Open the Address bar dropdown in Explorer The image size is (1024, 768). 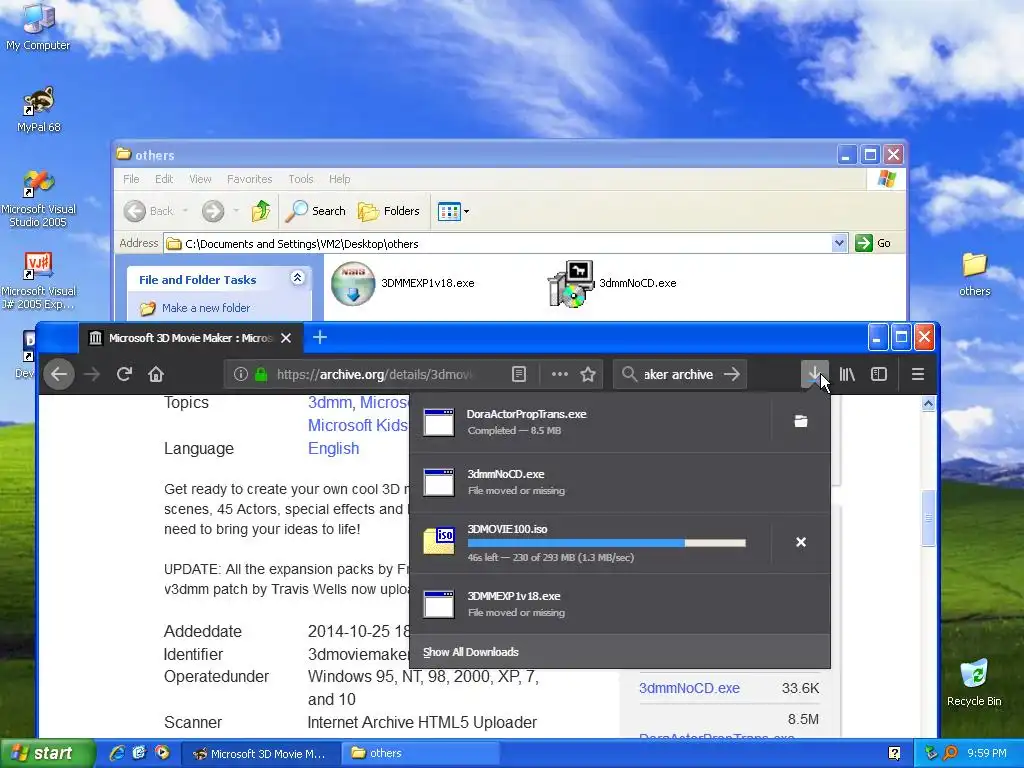(839, 243)
